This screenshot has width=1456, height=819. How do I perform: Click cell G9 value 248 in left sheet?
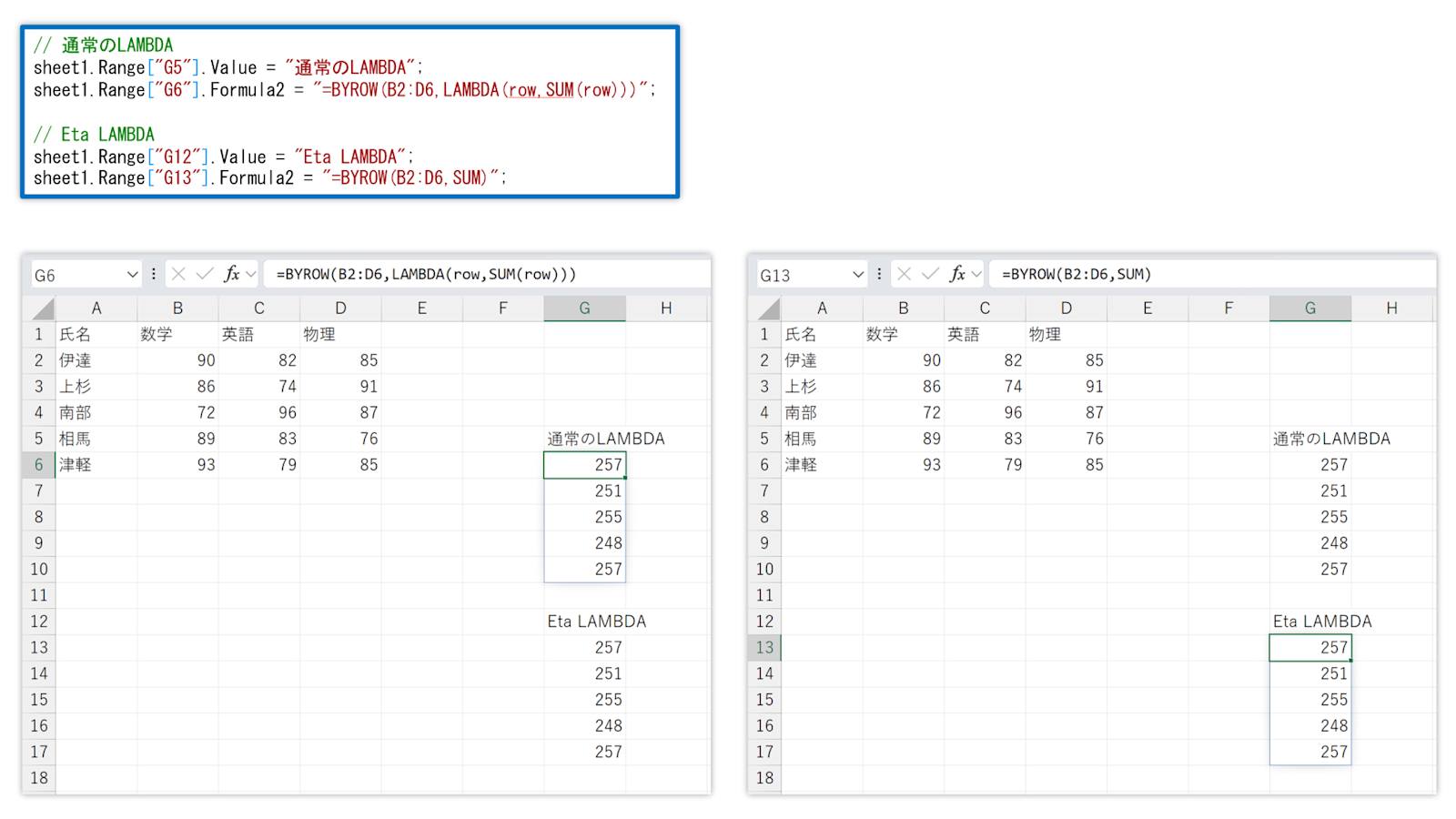pyautogui.click(x=584, y=543)
